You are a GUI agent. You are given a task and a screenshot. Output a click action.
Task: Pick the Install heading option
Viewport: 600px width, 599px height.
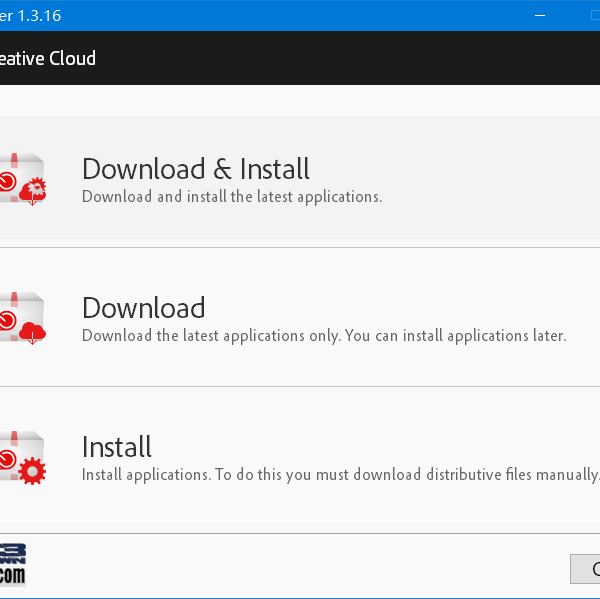tap(117, 446)
